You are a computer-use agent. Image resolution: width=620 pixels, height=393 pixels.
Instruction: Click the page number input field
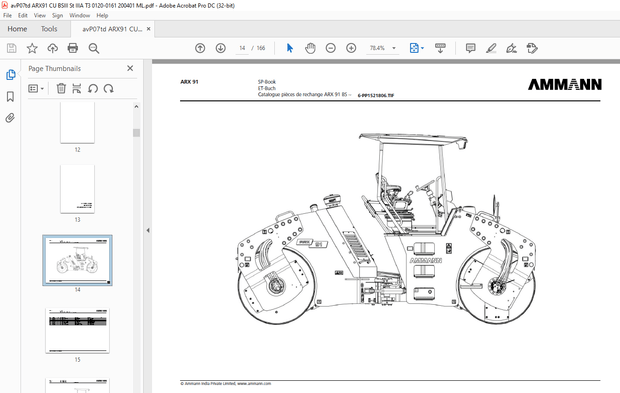pyautogui.click(x=242, y=48)
